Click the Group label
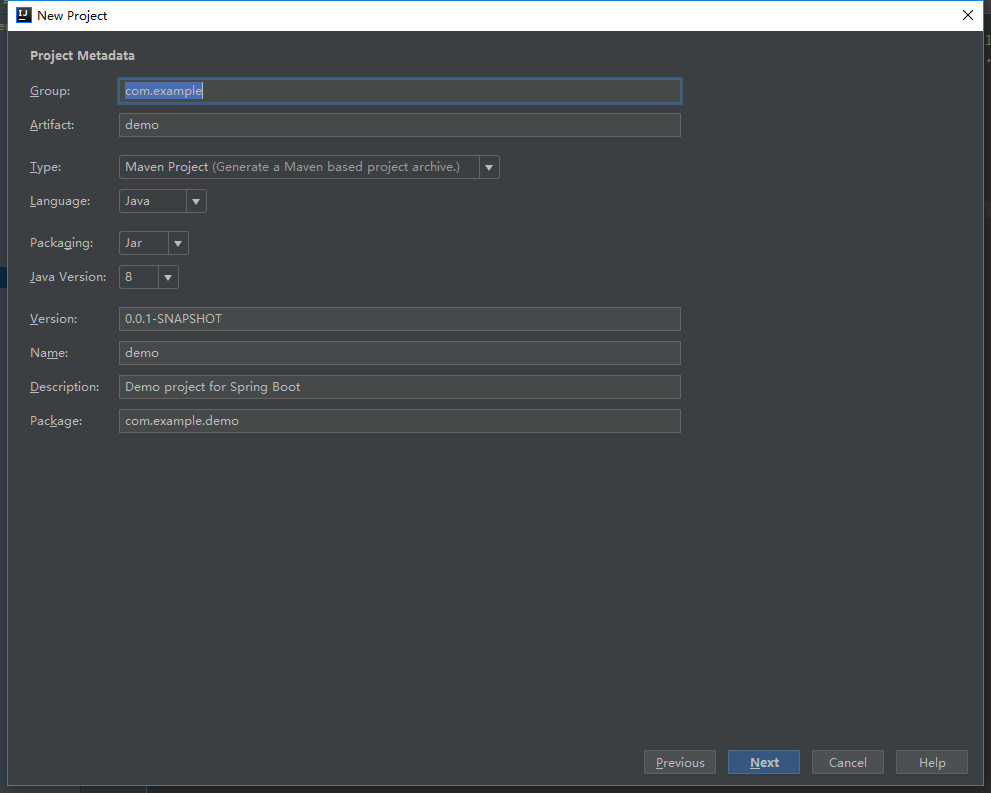The image size is (991, 793). coord(50,91)
